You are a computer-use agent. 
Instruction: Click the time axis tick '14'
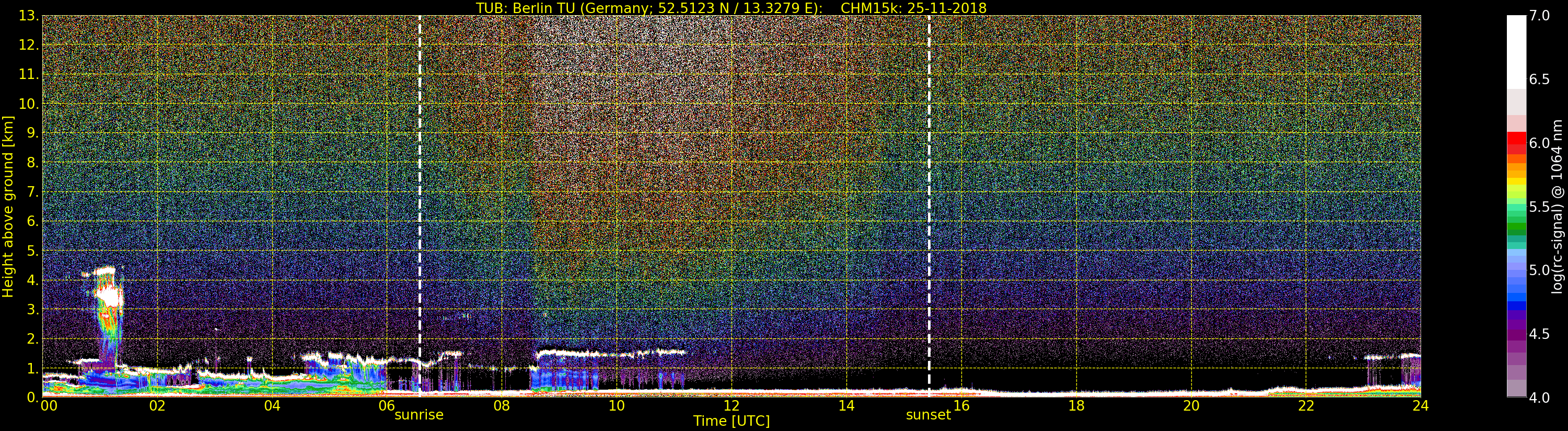point(846,405)
